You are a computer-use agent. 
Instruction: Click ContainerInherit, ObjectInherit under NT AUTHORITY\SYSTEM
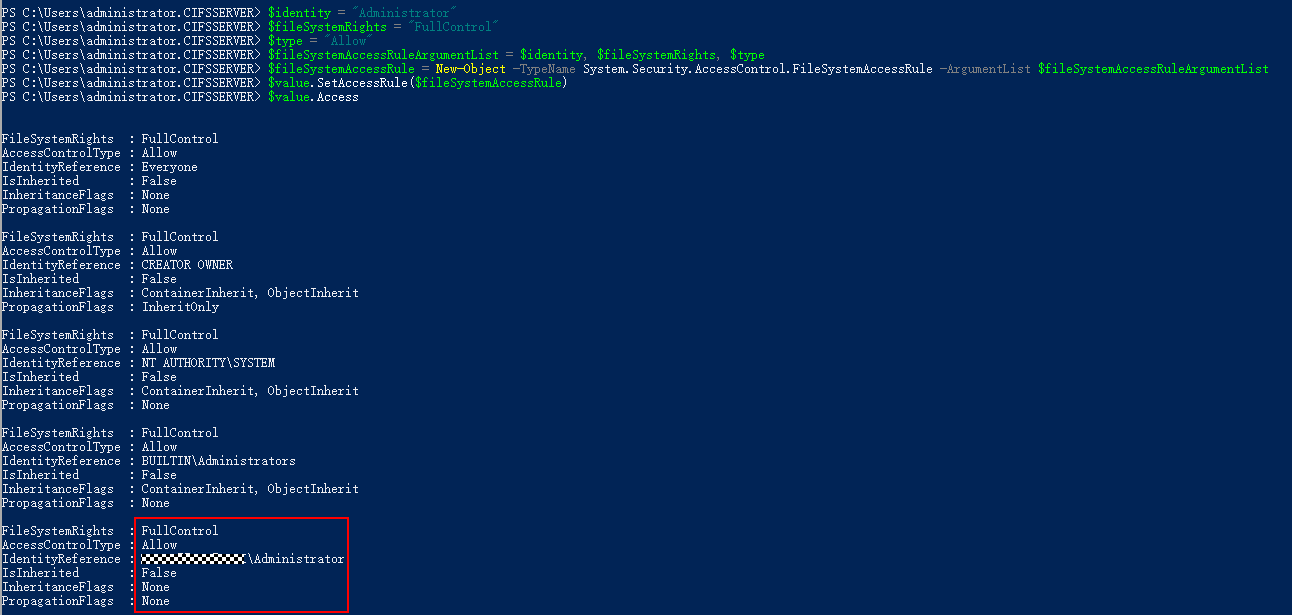(x=250, y=391)
